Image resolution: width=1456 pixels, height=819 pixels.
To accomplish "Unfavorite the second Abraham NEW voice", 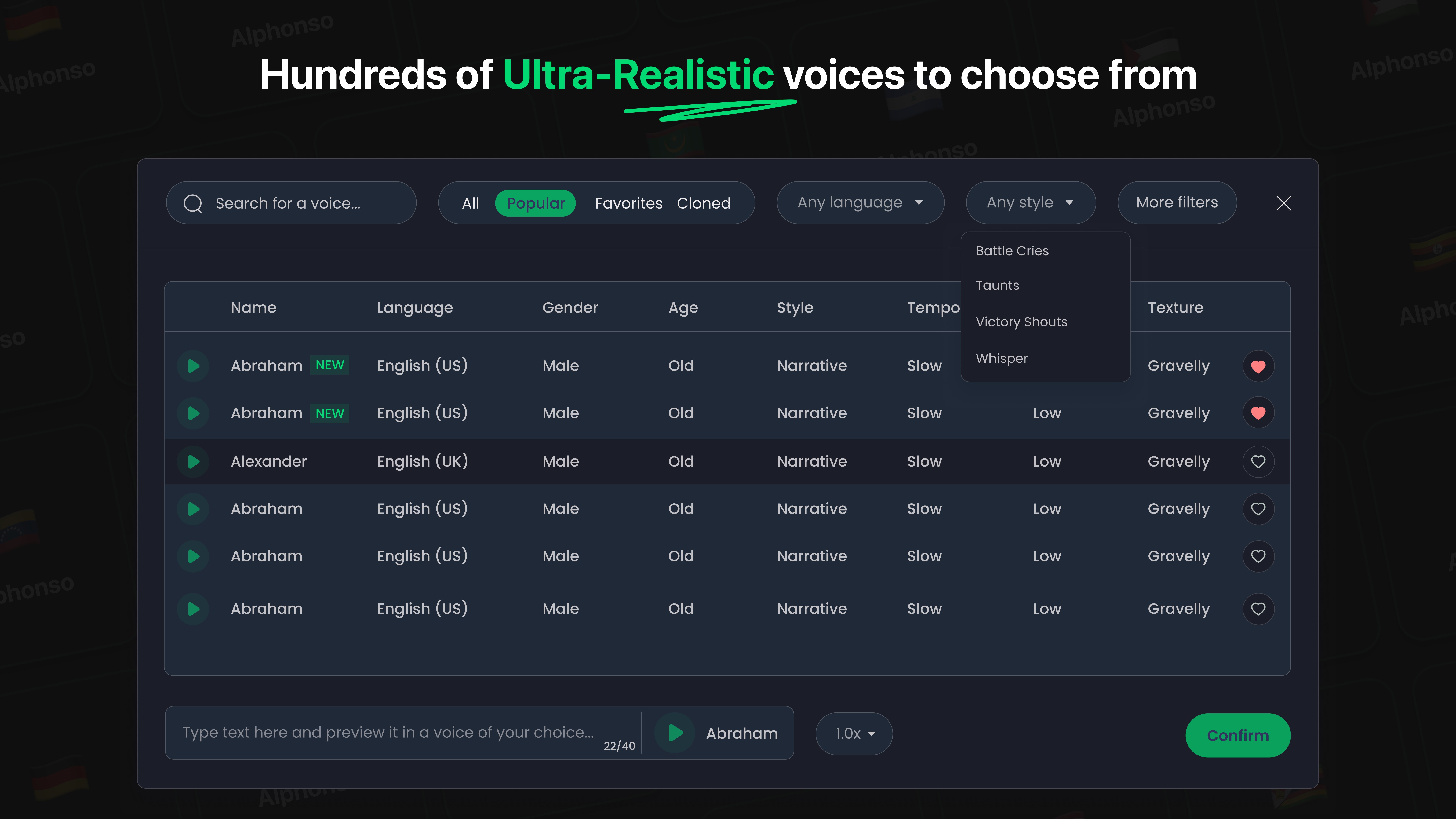I will (x=1258, y=413).
